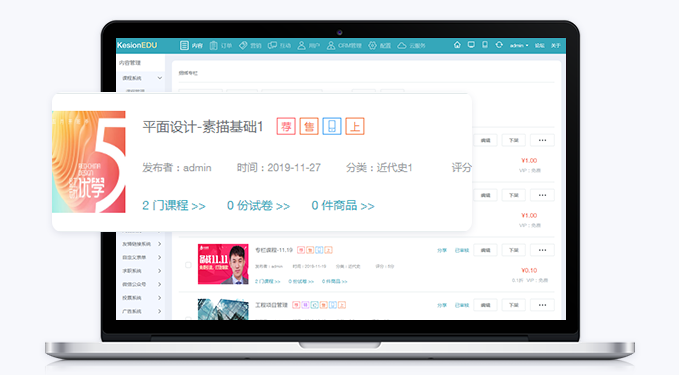679x375 pixels.
Task: Click the red 荐 badge beside 专栏课程-11.19
Action: [x=301, y=250]
